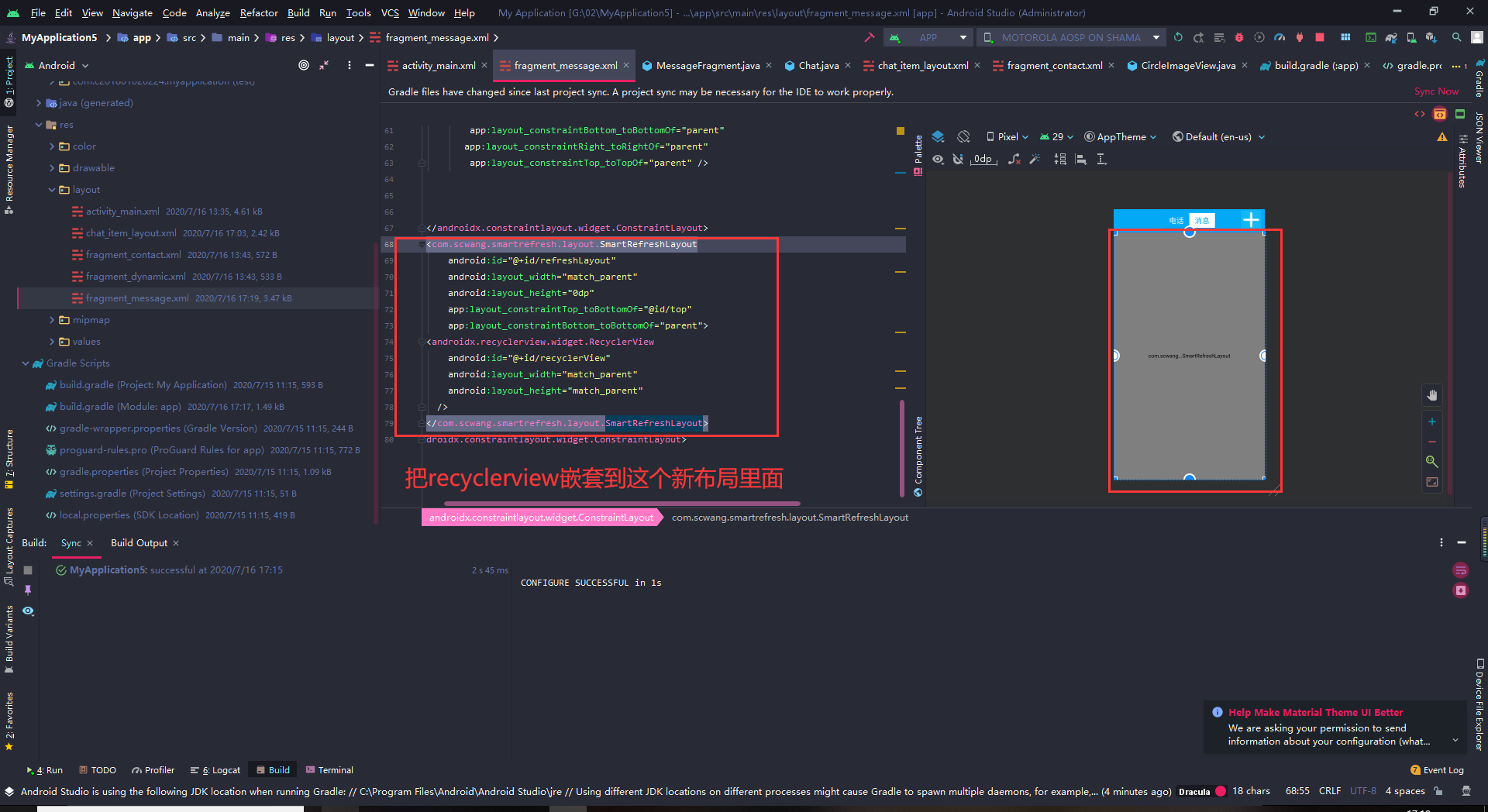Click the Select Design Surface layers icon
The width and height of the screenshot is (1488, 812).
pyautogui.click(x=938, y=136)
